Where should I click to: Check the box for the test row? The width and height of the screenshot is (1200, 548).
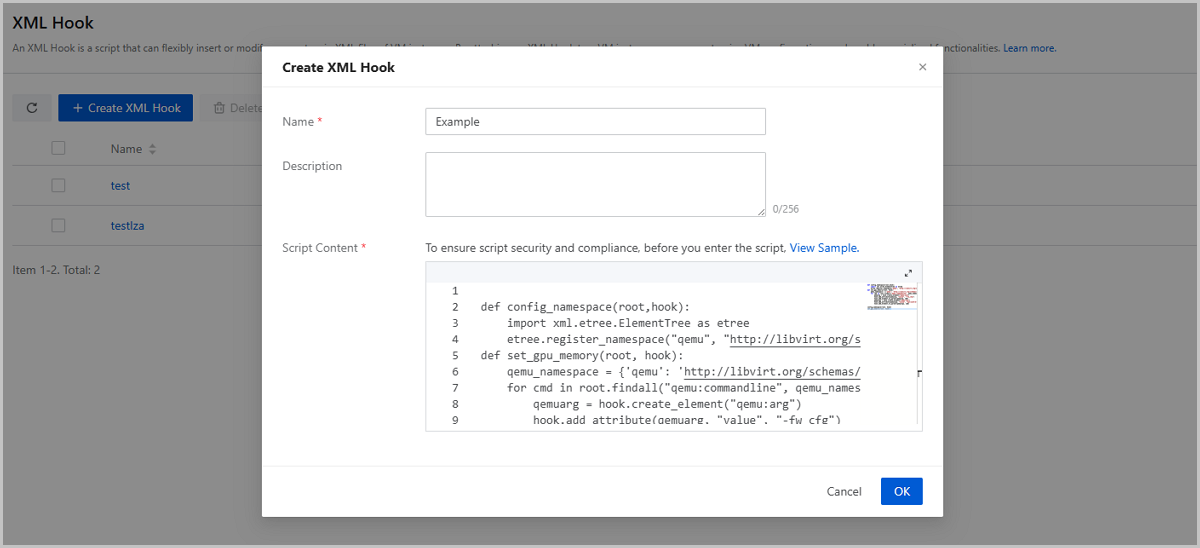[58, 186]
